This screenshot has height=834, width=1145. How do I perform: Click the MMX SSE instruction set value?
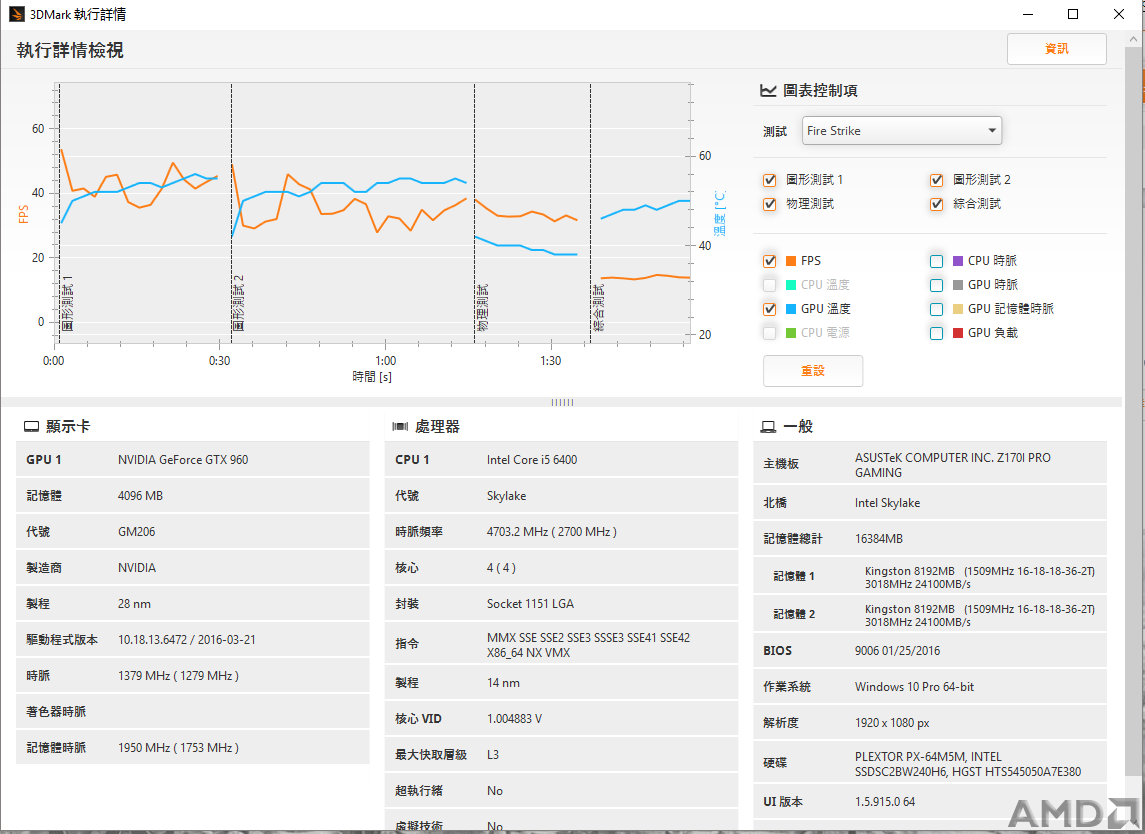pyautogui.click(x=589, y=645)
